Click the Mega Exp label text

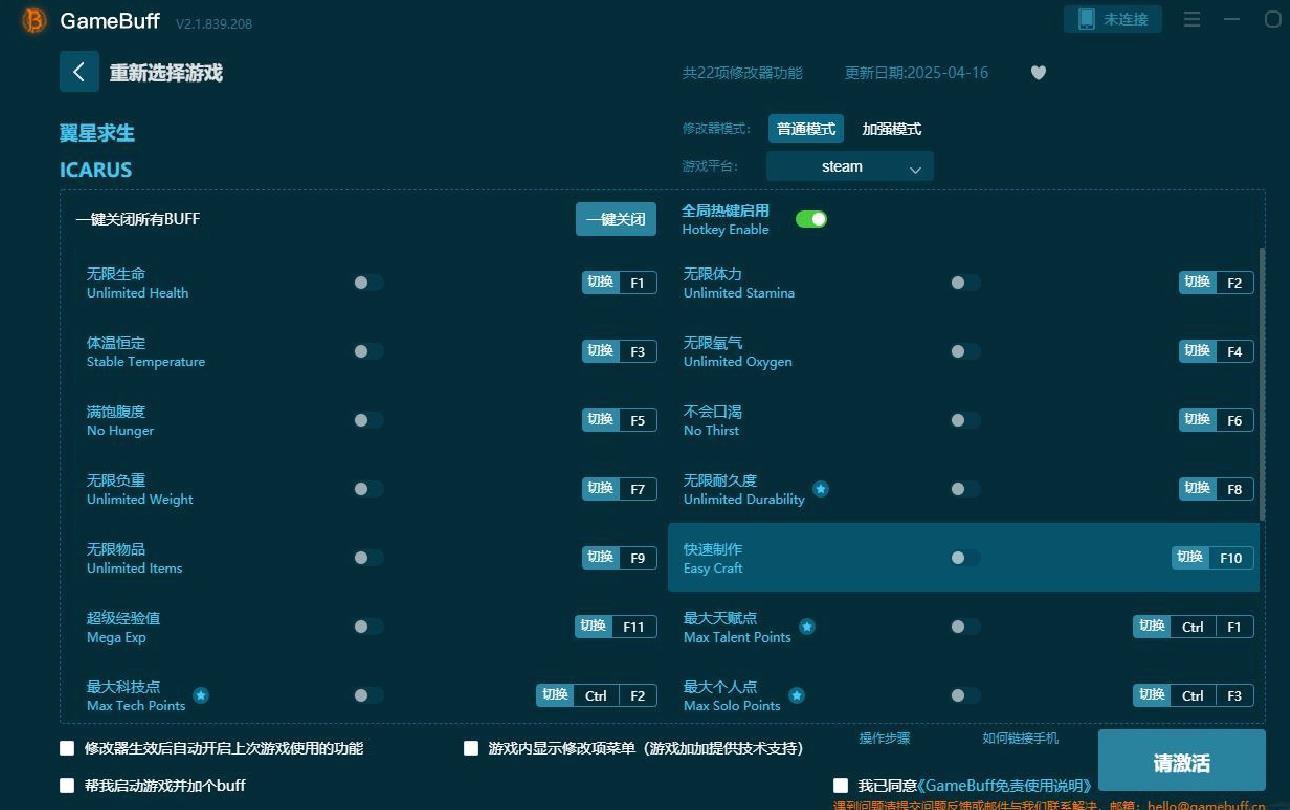click(116, 637)
